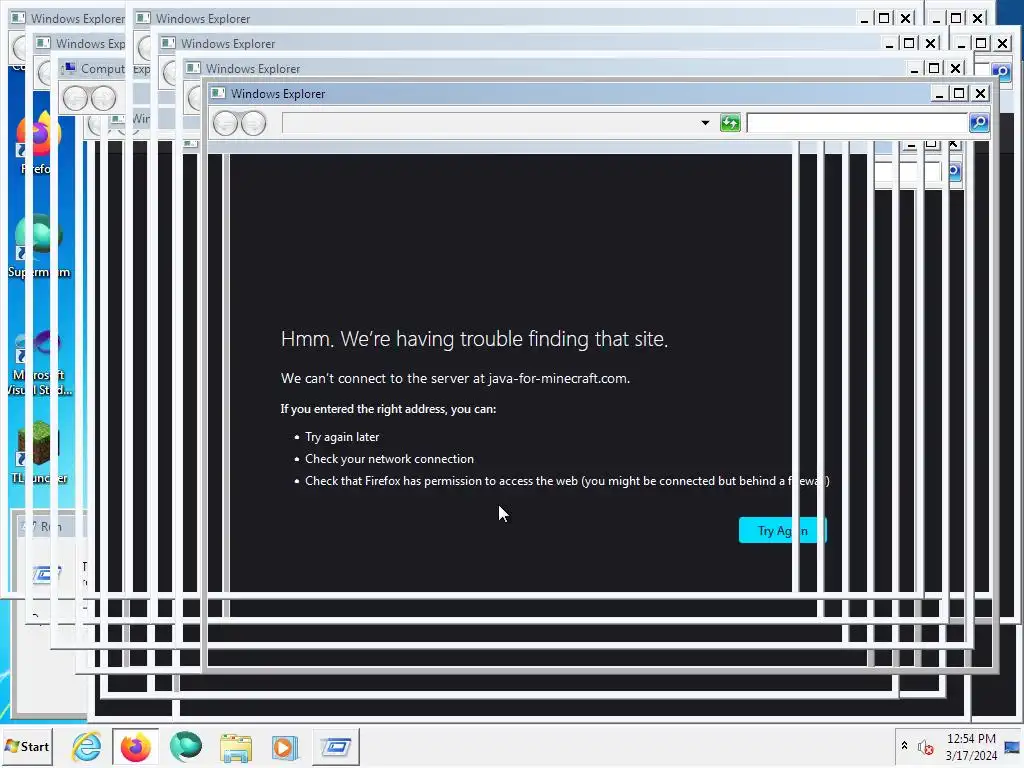Show hidden tray icons arrow

click(x=904, y=746)
